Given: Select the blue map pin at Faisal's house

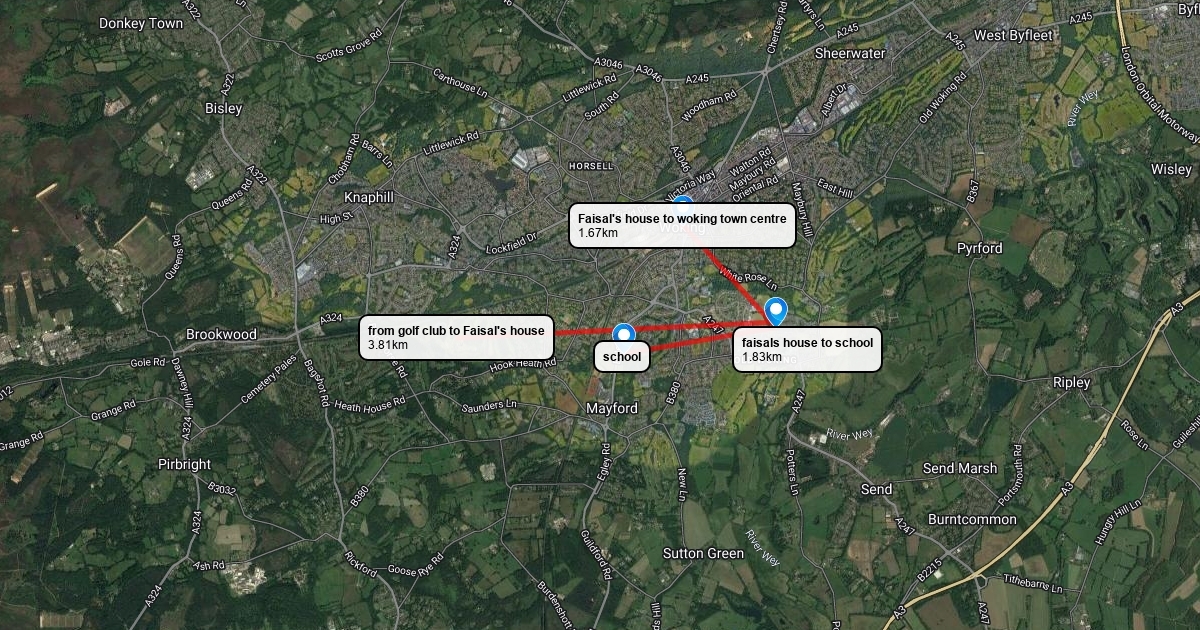Looking at the screenshot, I should pos(775,312).
